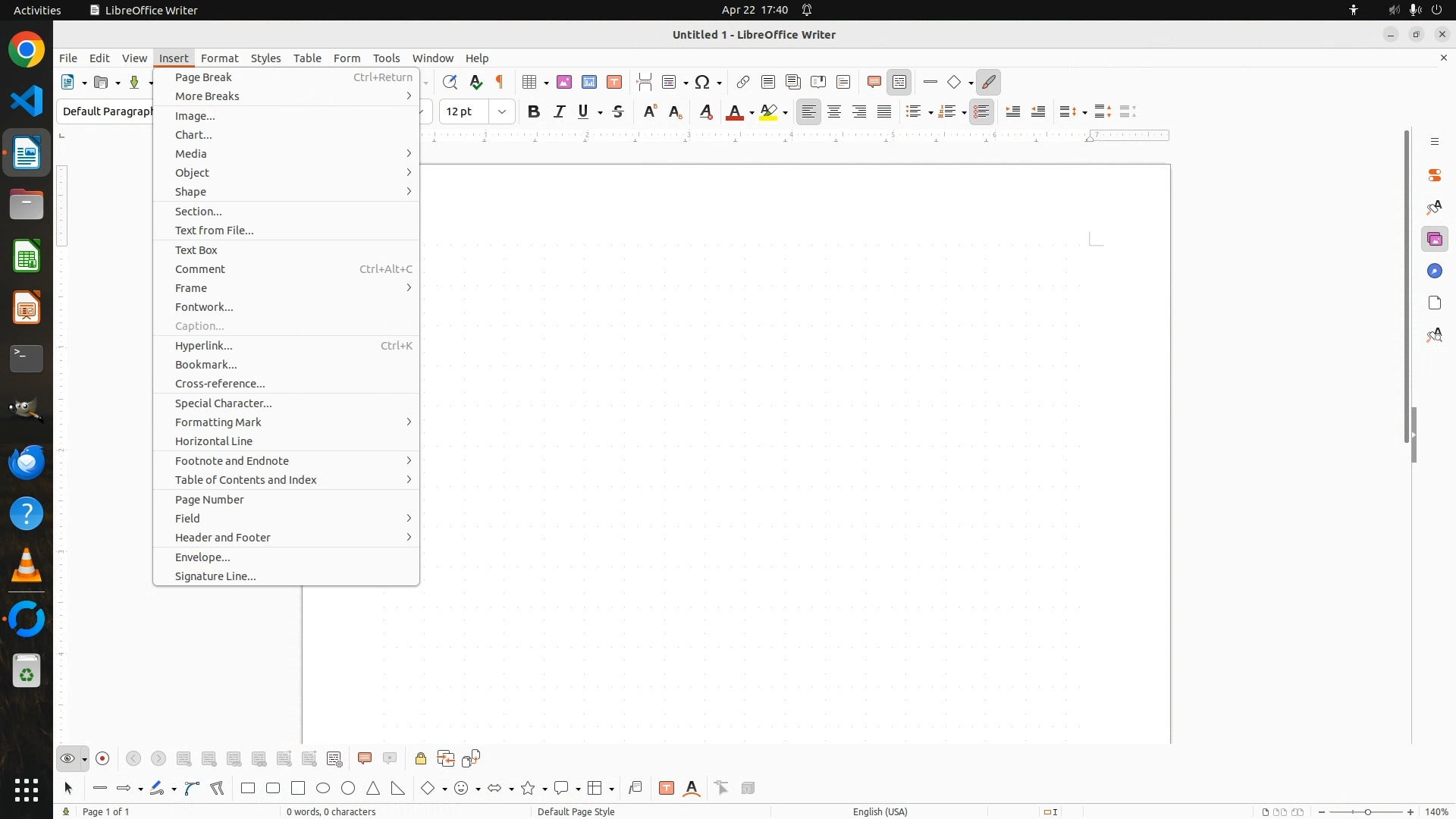The image size is (1456, 819).
Task: Click the vertical document scrollbar
Action: (x=1407, y=288)
